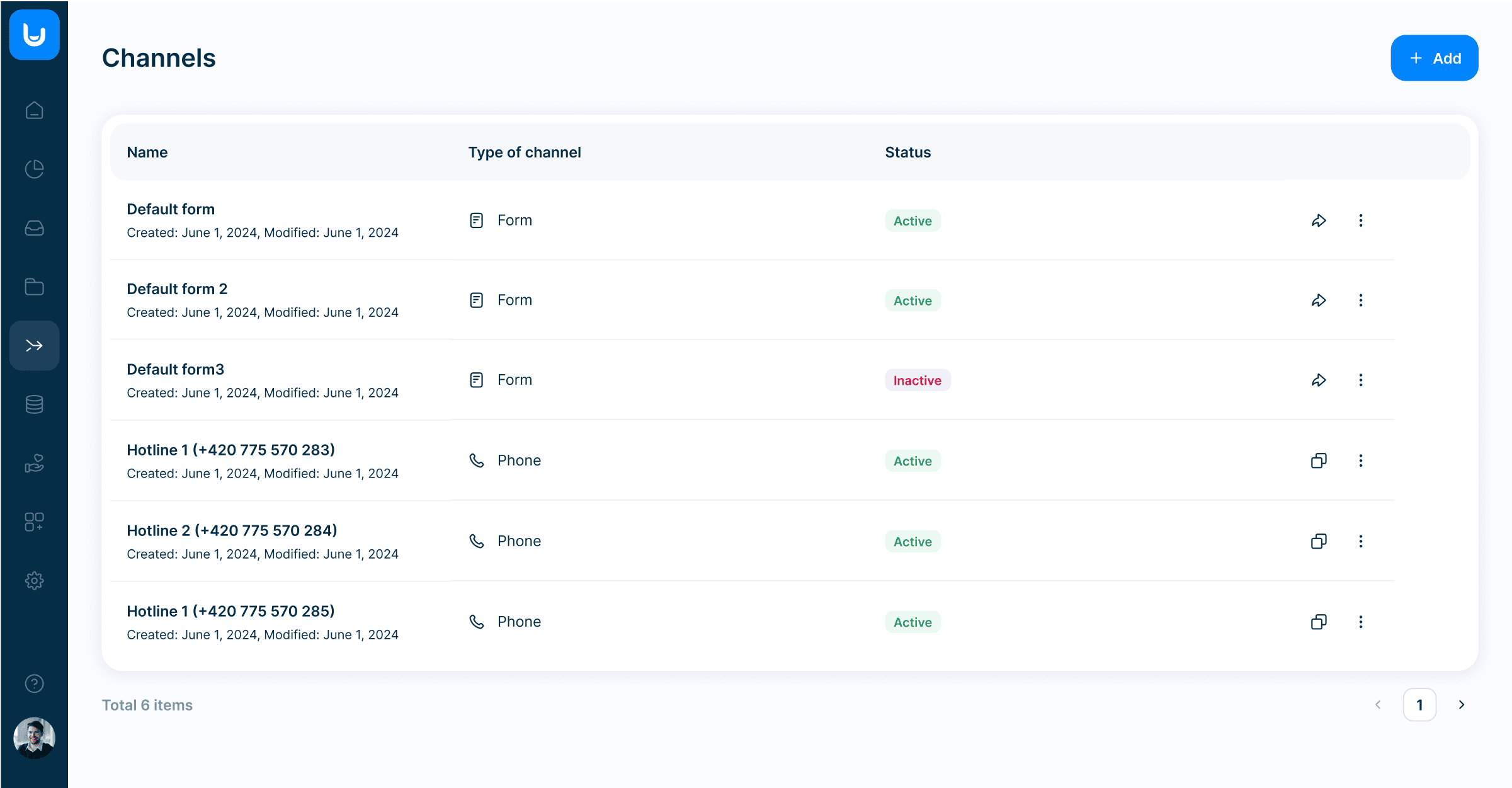Copy Hotline 2 phone number

tap(1319, 541)
